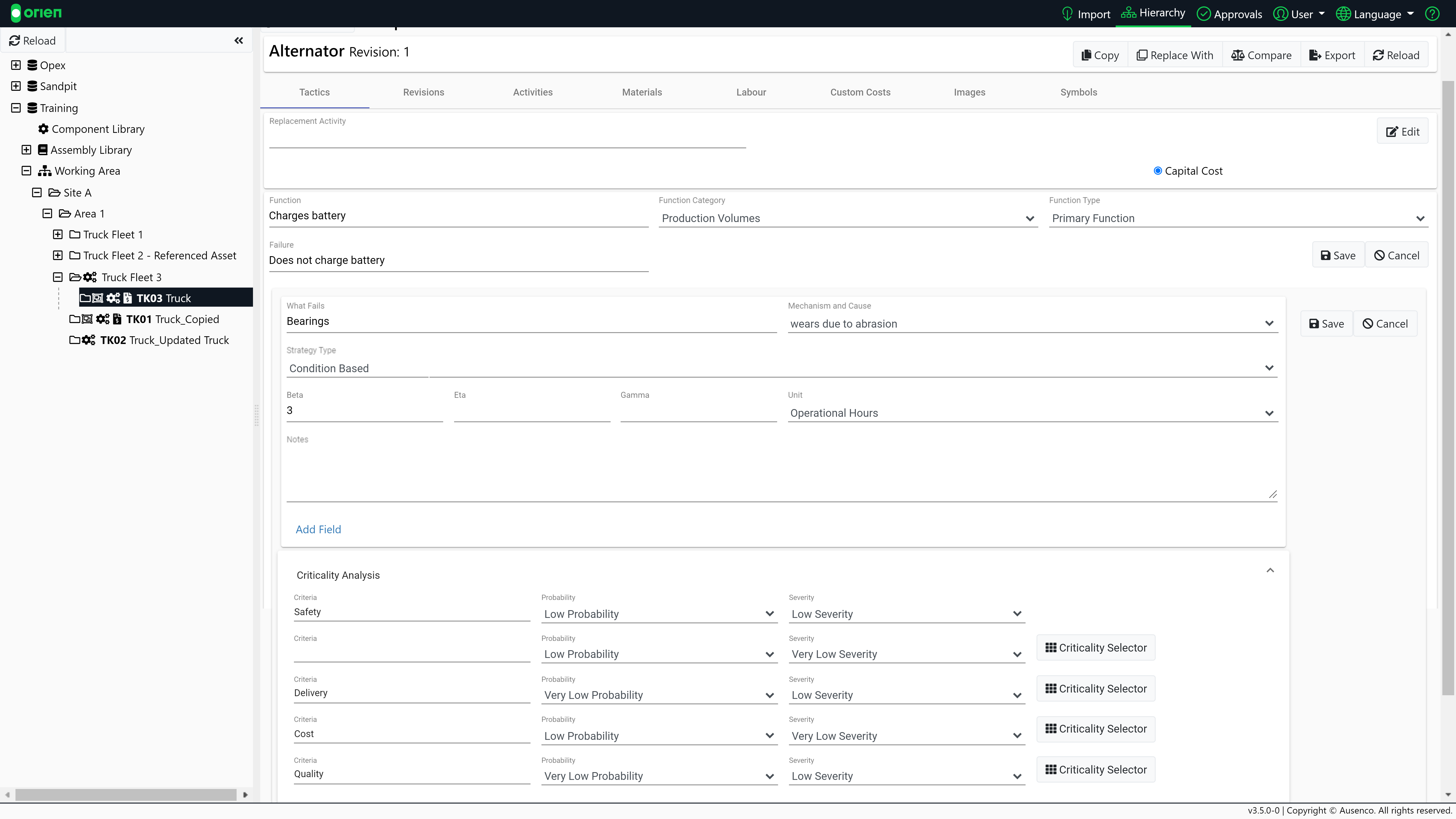Expand Truck Fleet 2 - Referenced Asset
The image size is (1456, 819).
58,255
